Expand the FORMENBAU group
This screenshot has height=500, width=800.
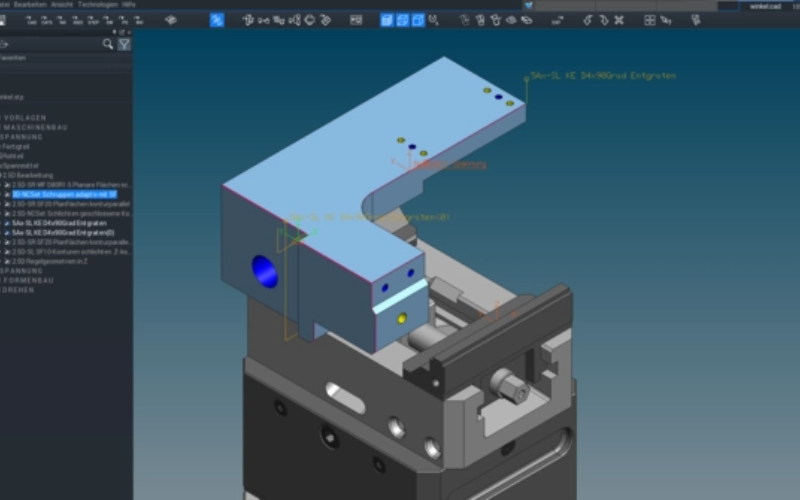(x=27, y=281)
